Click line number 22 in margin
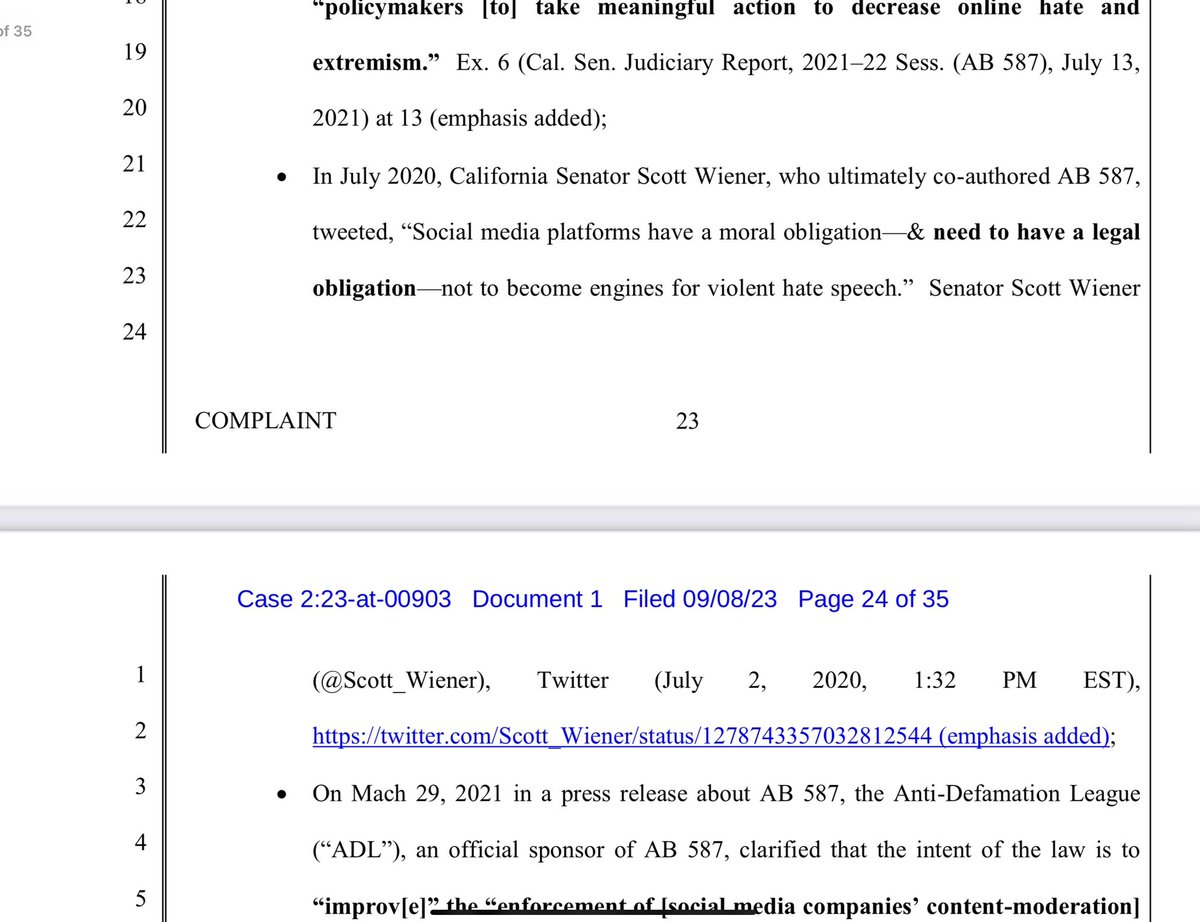Screen dimensions: 1200x922 (135, 219)
